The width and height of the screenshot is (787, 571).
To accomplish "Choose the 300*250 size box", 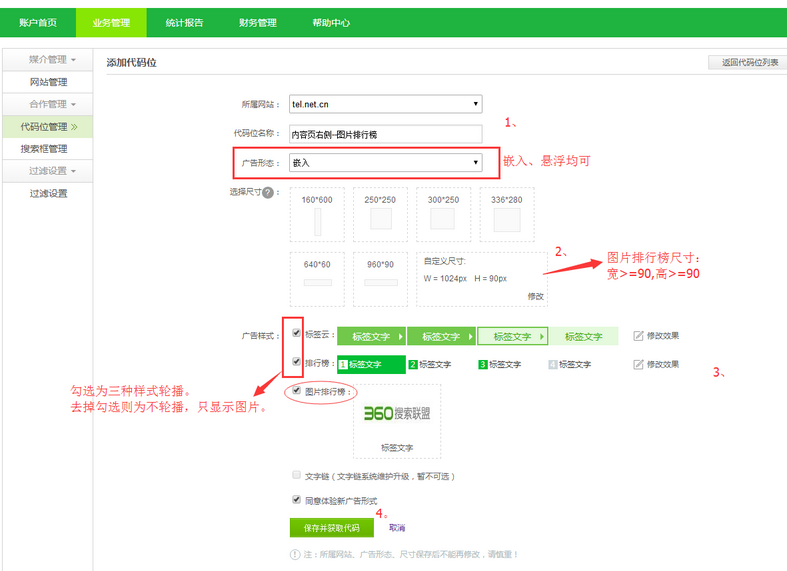I will [x=443, y=215].
